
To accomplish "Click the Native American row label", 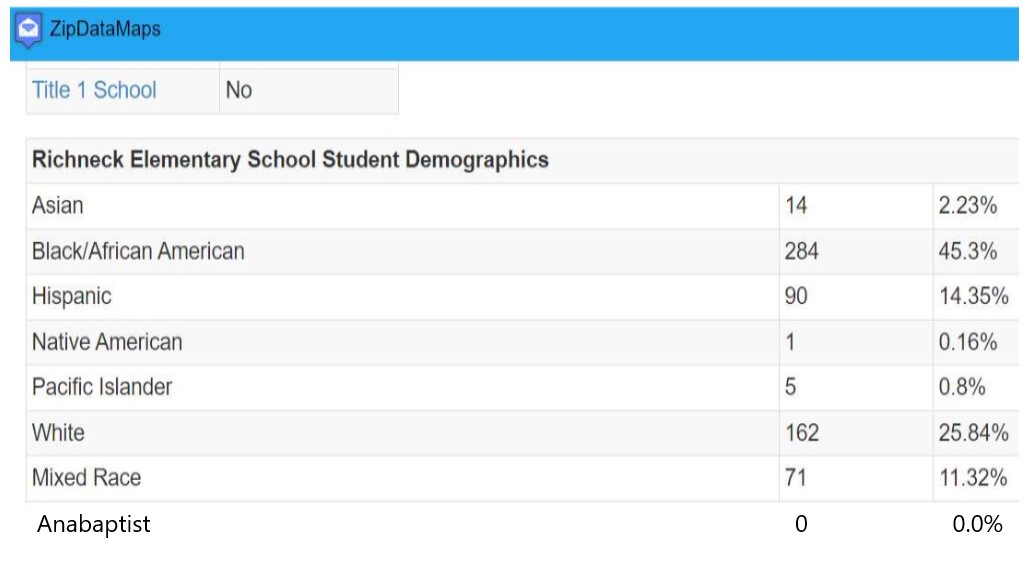I will (107, 342).
